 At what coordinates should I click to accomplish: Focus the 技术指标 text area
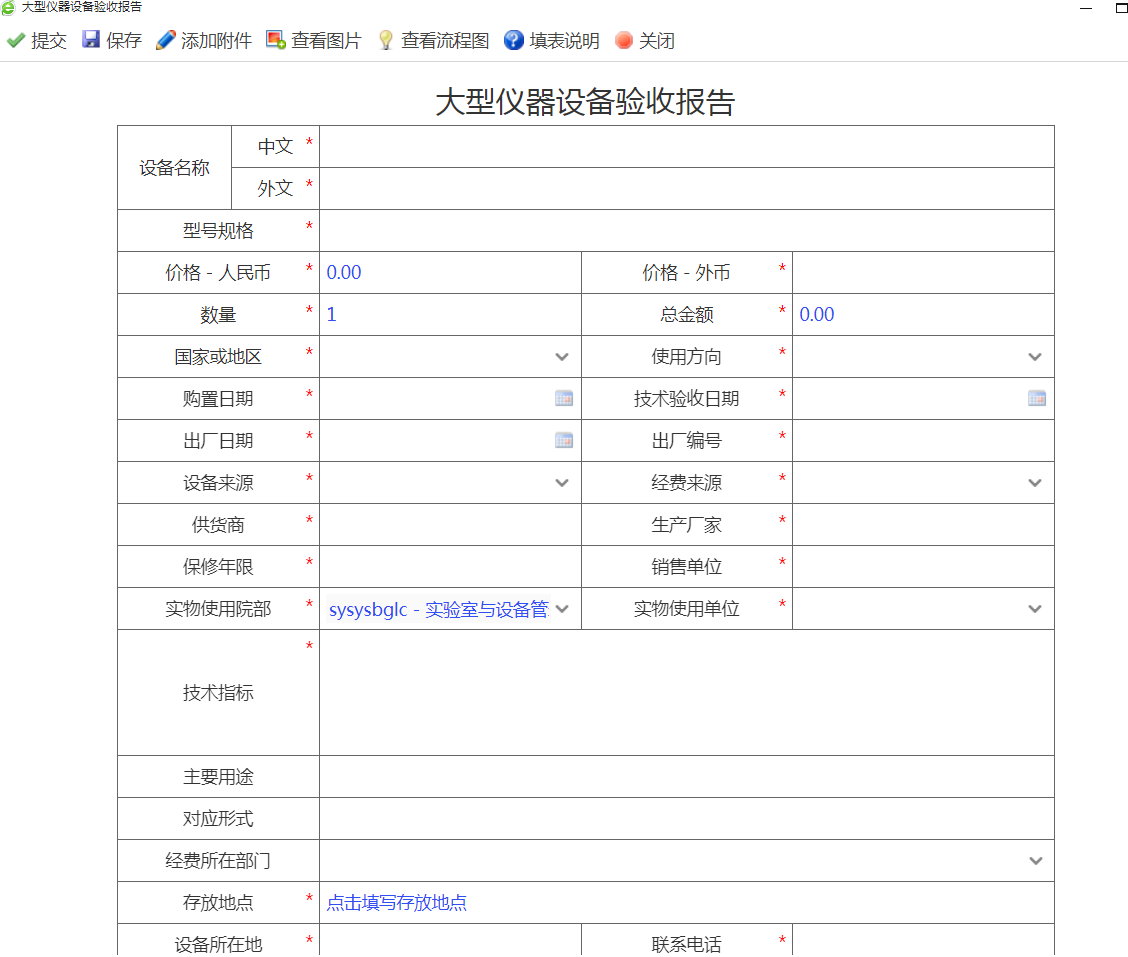[x=686, y=692]
